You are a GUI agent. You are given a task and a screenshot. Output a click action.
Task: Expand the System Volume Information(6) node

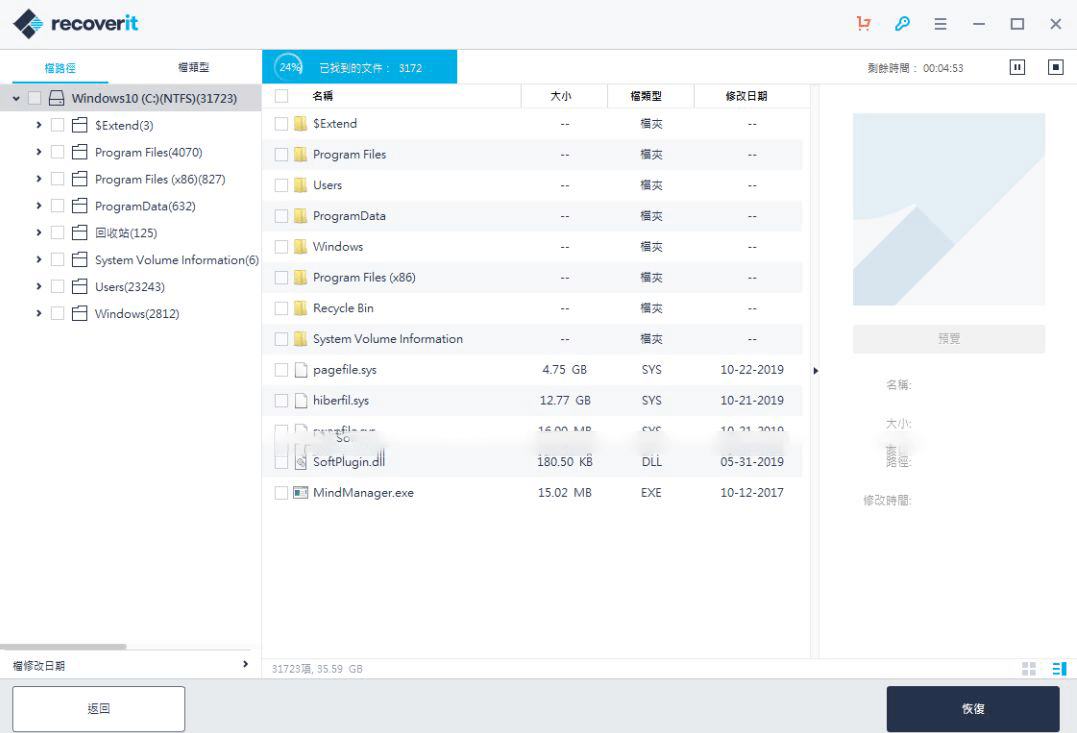pyautogui.click(x=38, y=260)
